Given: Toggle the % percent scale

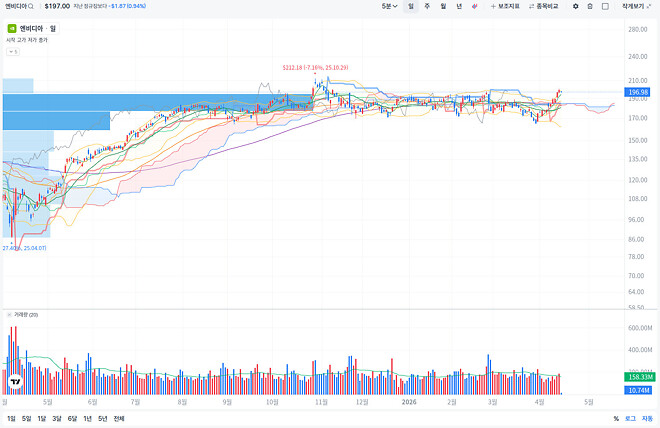Looking at the screenshot, I should [616, 419].
